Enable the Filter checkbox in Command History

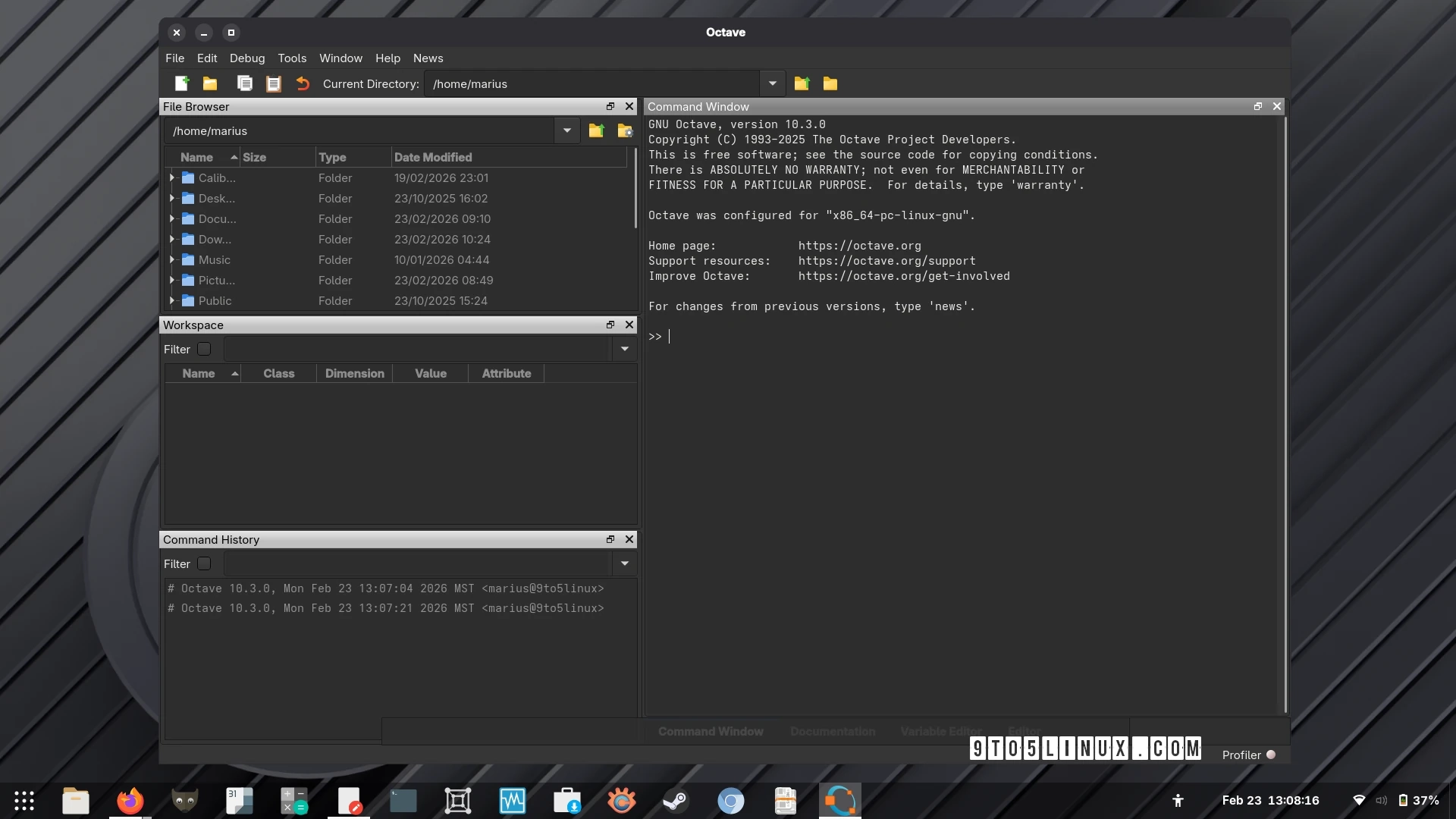203,563
